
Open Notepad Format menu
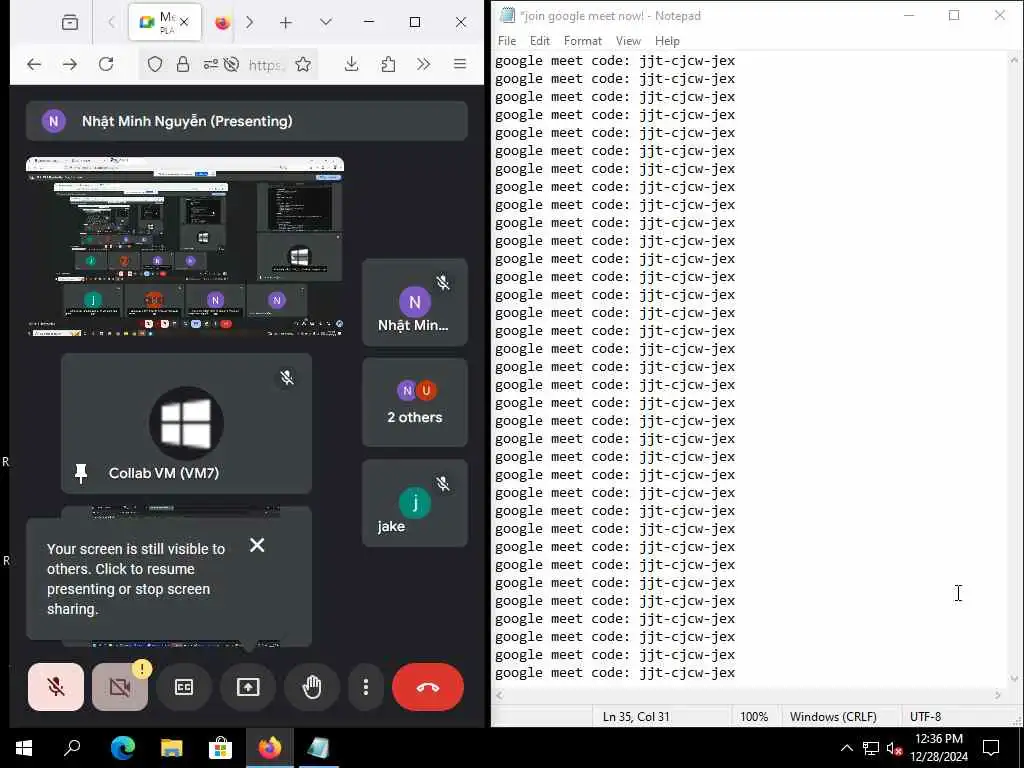tap(583, 40)
